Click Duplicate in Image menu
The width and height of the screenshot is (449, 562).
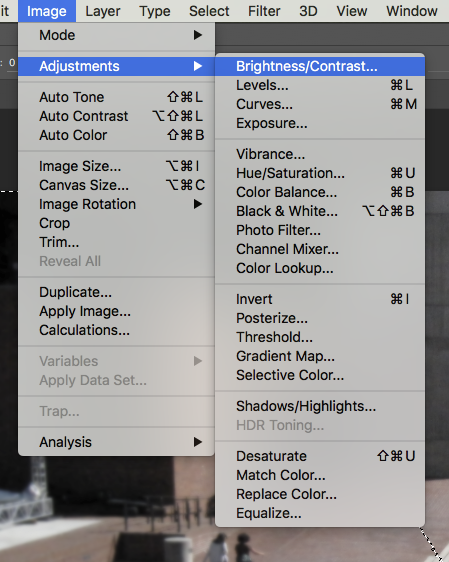[x=116, y=292]
